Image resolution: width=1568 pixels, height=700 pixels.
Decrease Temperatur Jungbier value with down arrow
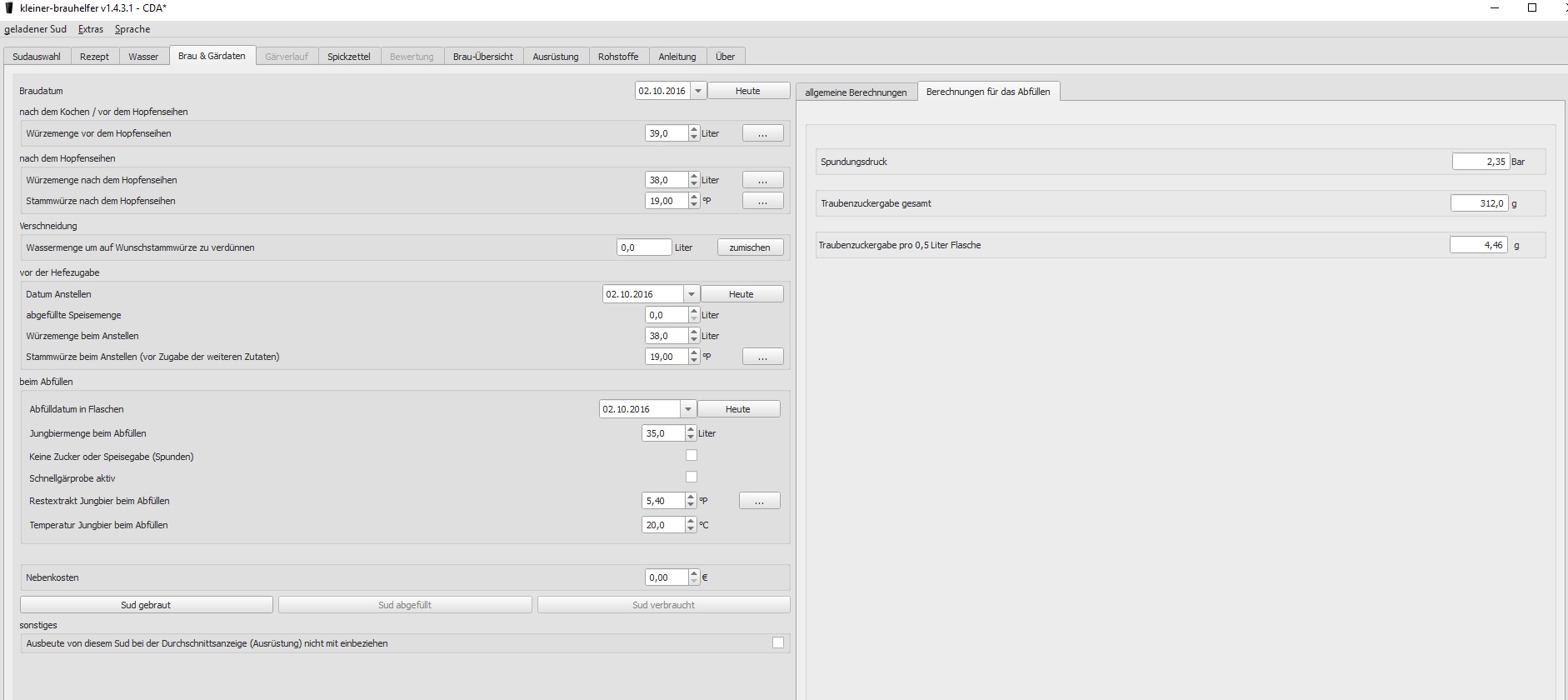click(x=691, y=529)
